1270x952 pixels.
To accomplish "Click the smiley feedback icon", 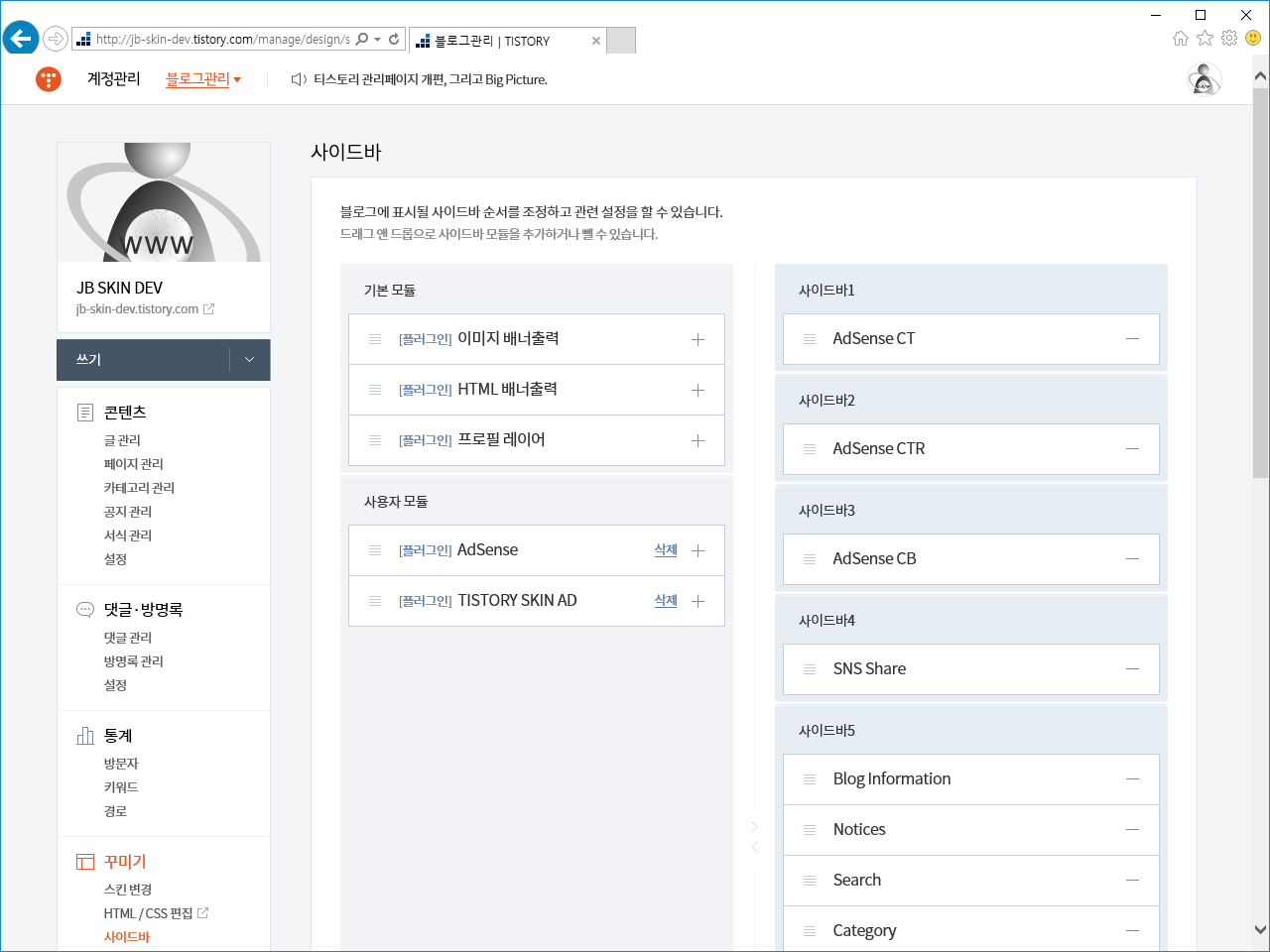I will 1253,39.
